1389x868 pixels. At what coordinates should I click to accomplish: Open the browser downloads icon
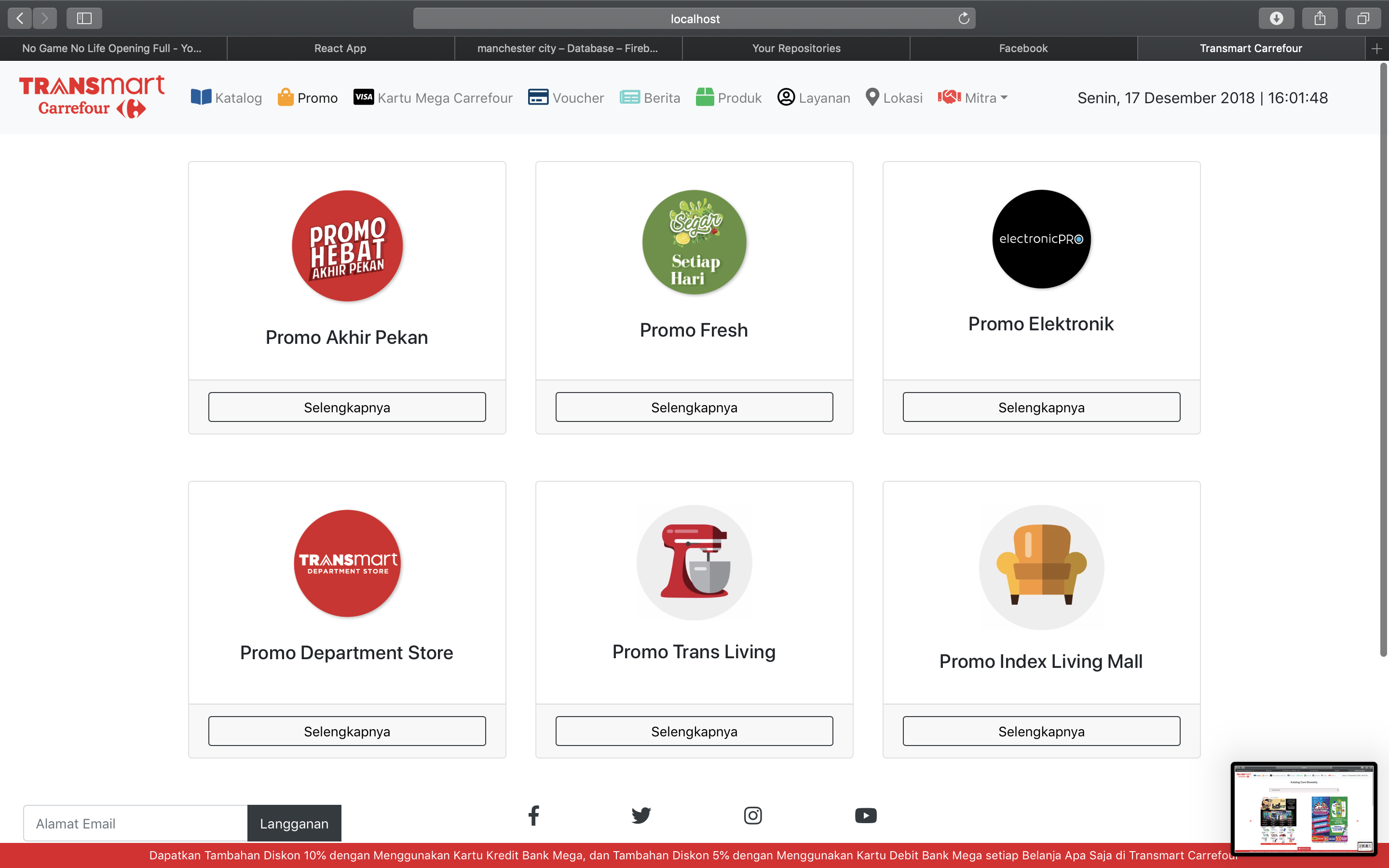point(1276,18)
